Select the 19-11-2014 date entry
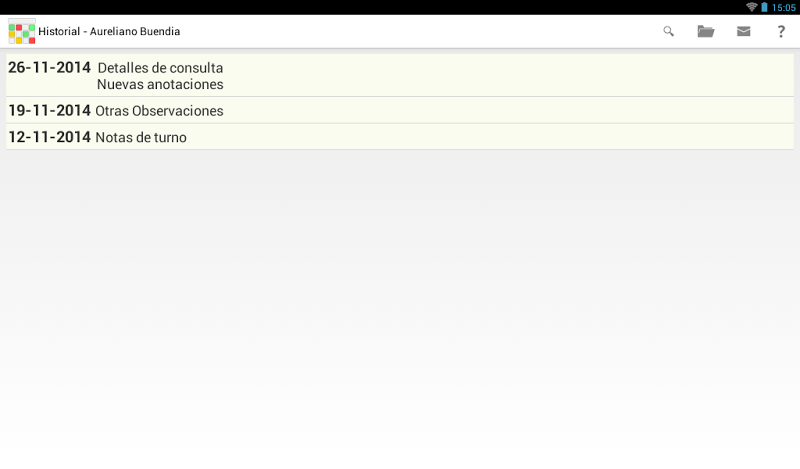 (49, 111)
